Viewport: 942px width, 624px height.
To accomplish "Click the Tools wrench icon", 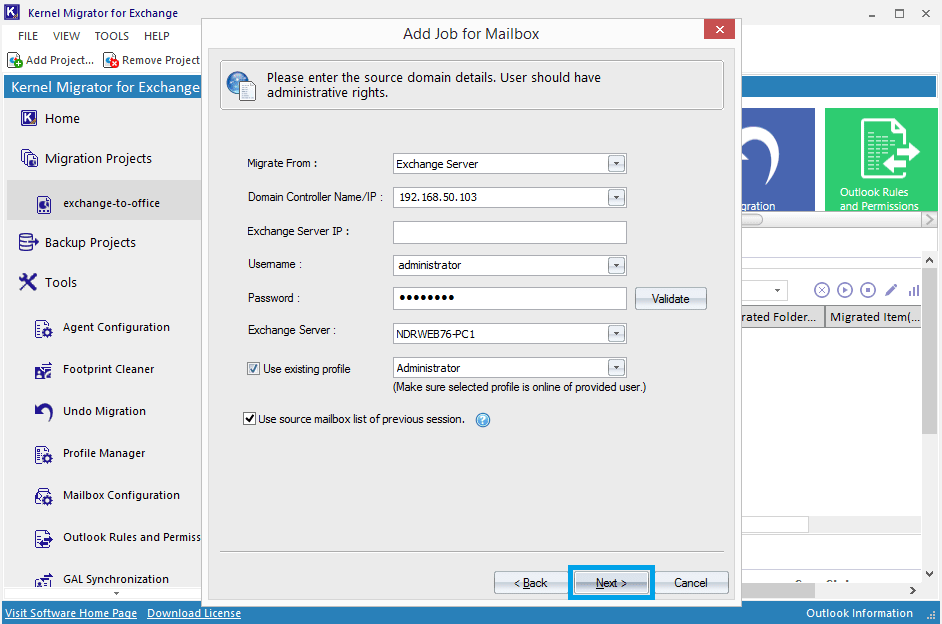I will [28, 282].
